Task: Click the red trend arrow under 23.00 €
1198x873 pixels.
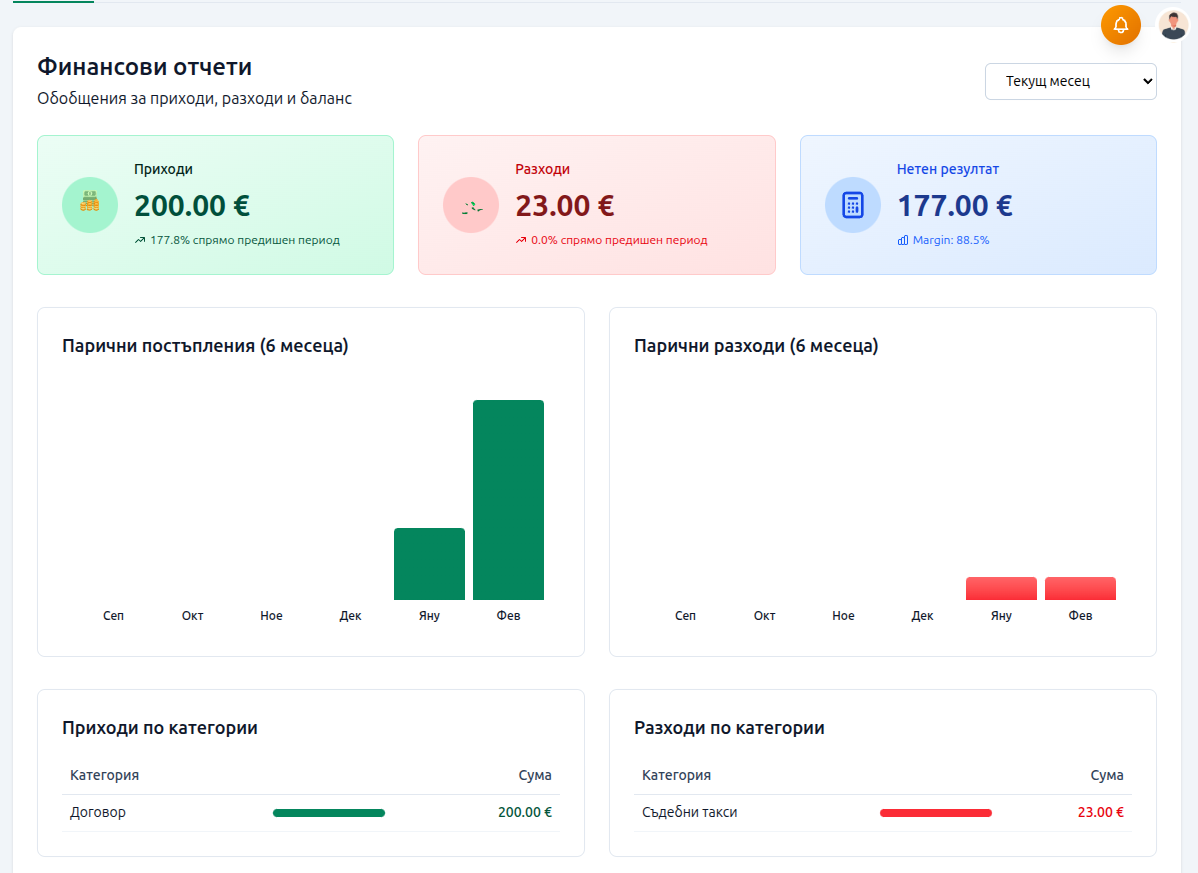Action: 521,241
